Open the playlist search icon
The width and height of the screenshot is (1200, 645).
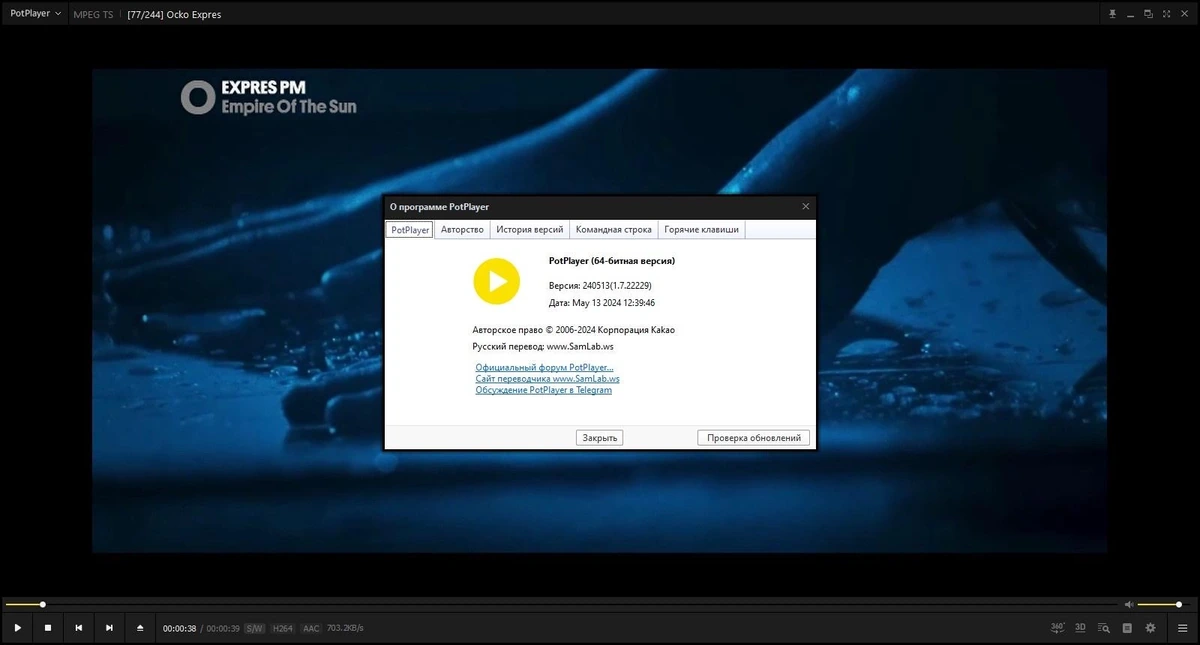1104,628
